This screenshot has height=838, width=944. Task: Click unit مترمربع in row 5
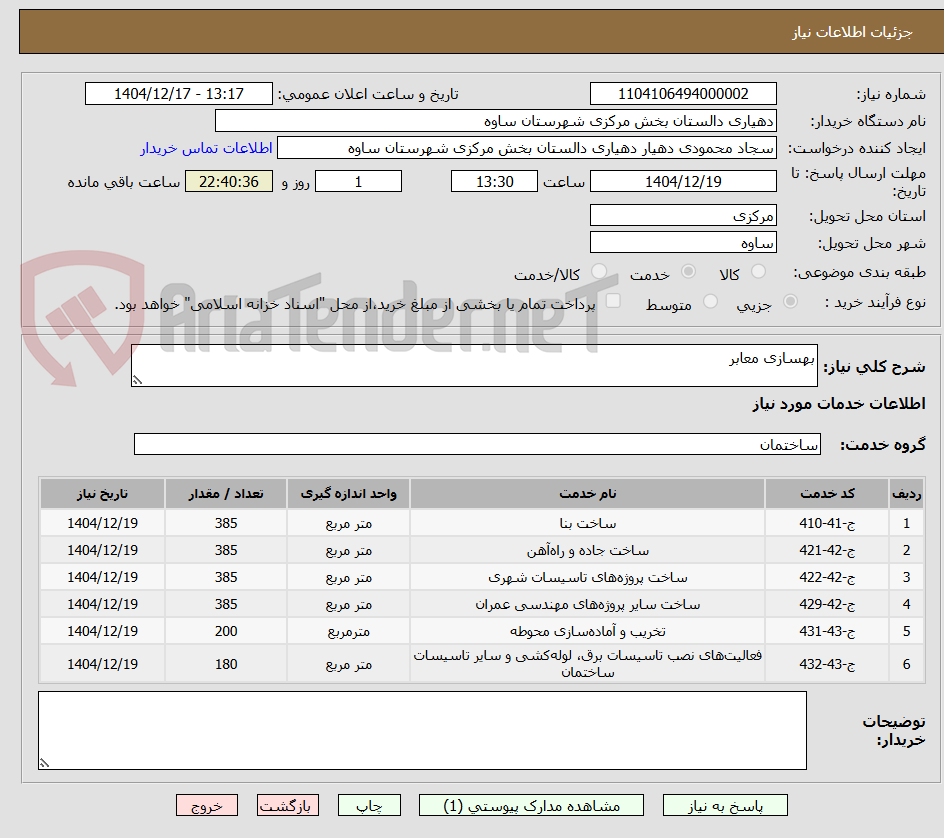pyautogui.click(x=349, y=632)
